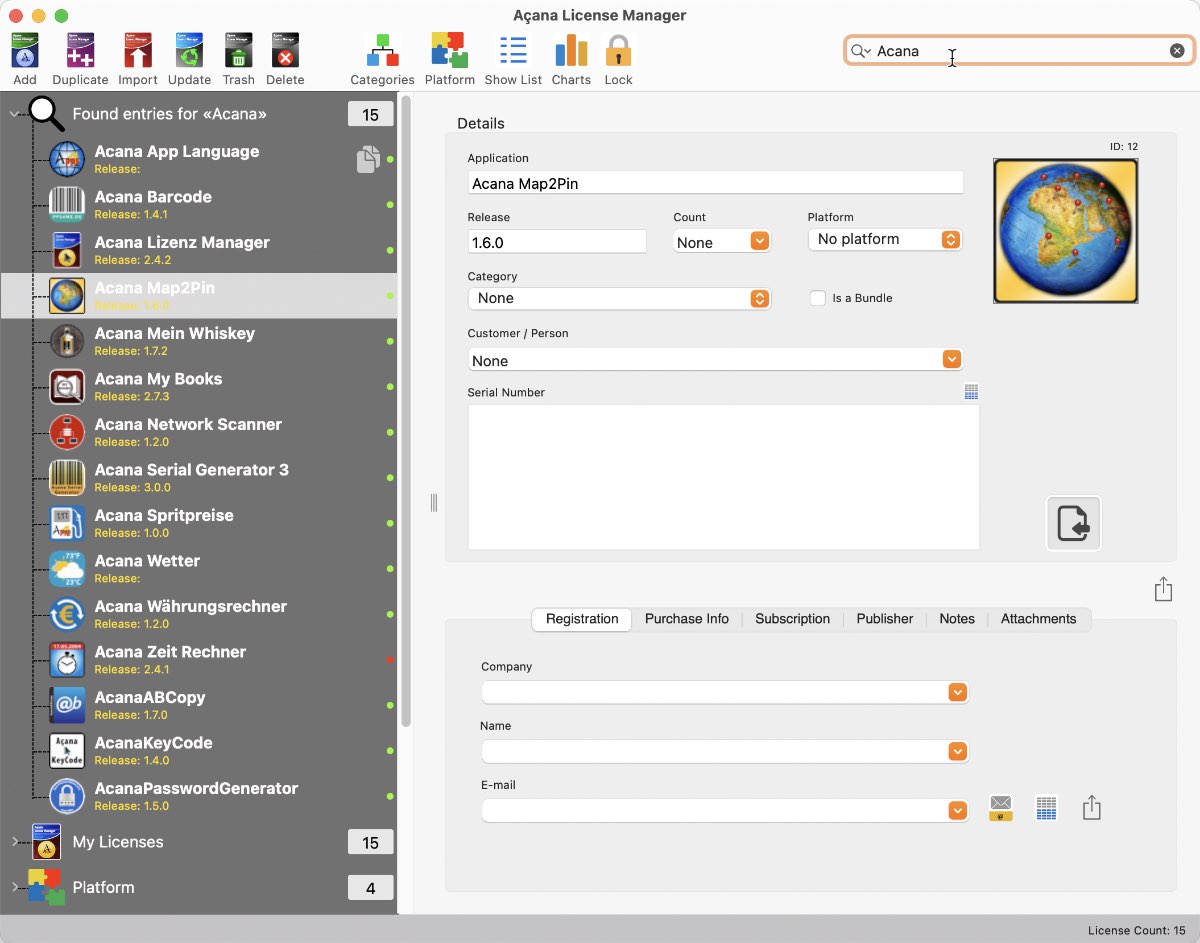Click the Serial Number text area
This screenshot has width=1200, height=943.
tap(723, 476)
